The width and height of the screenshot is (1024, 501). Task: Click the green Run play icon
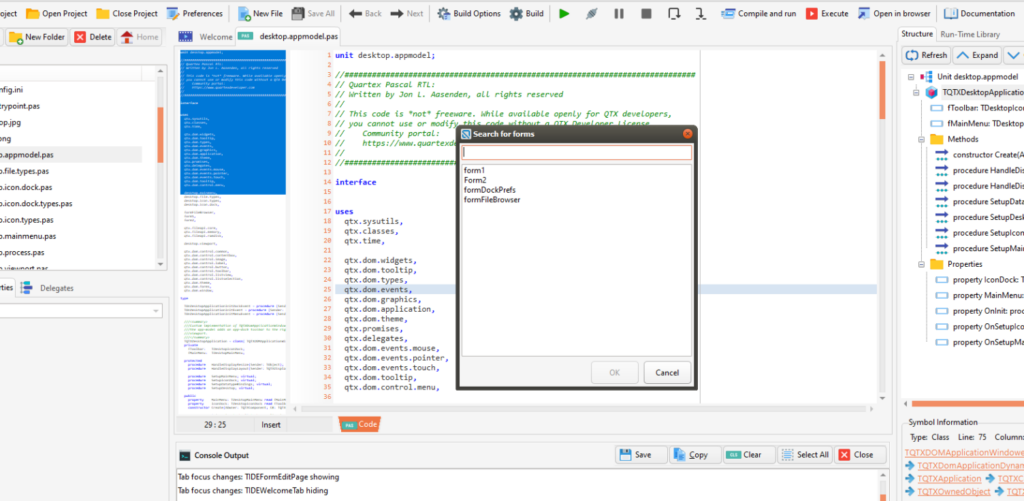[565, 14]
